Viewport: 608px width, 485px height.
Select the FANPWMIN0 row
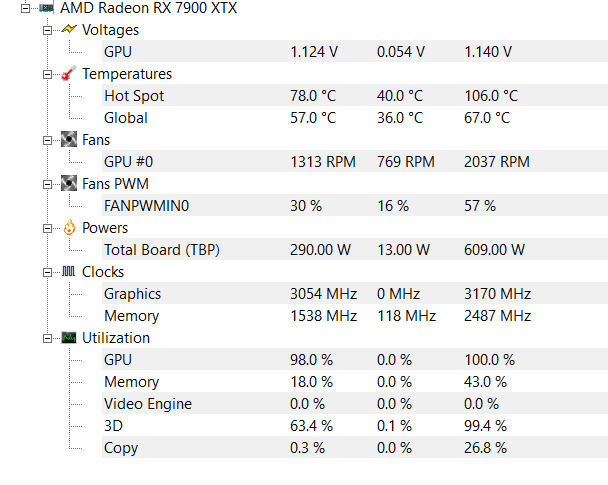355,205
